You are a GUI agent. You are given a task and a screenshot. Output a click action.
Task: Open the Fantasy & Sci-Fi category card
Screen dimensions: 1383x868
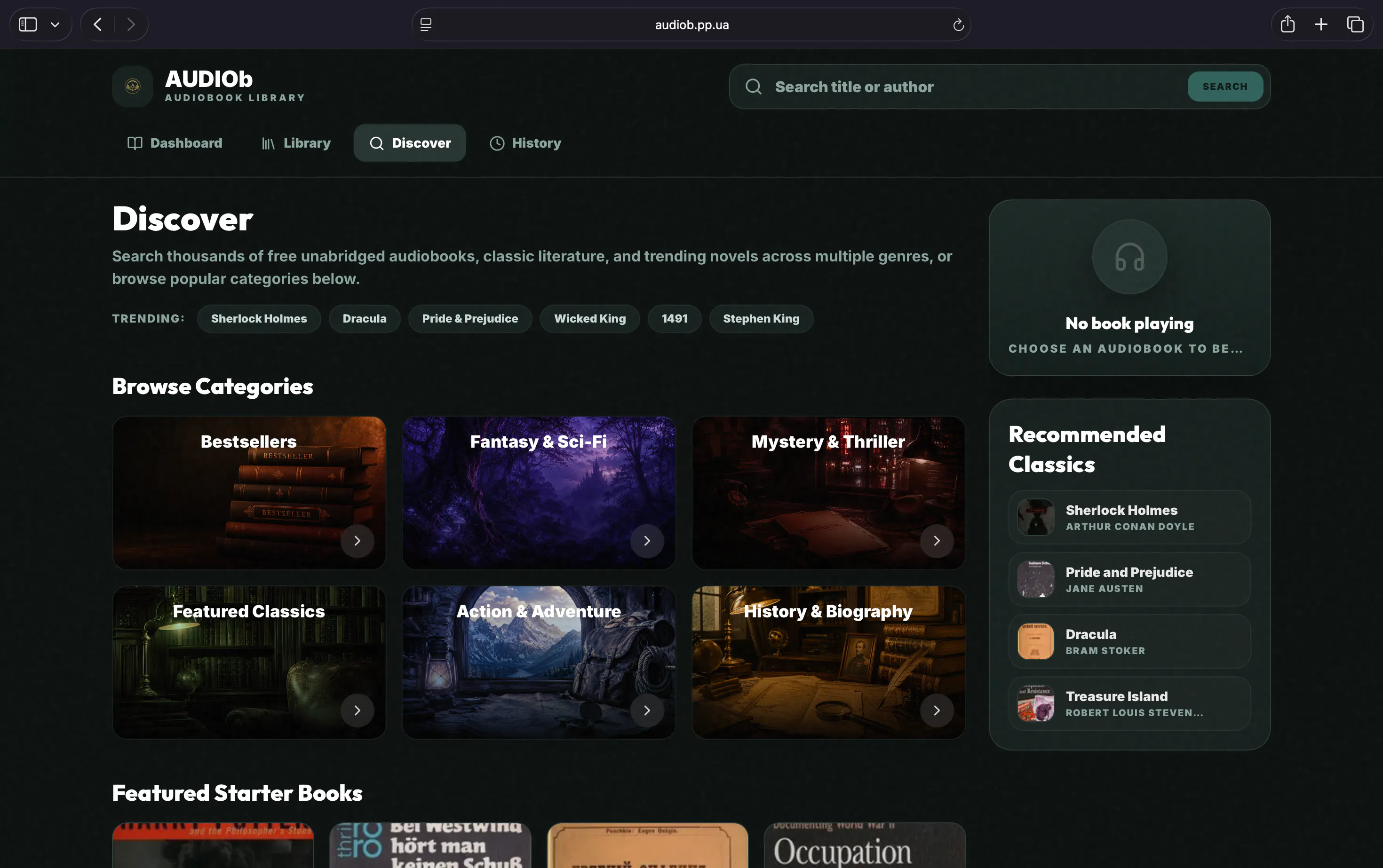pyautogui.click(x=539, y=493)
